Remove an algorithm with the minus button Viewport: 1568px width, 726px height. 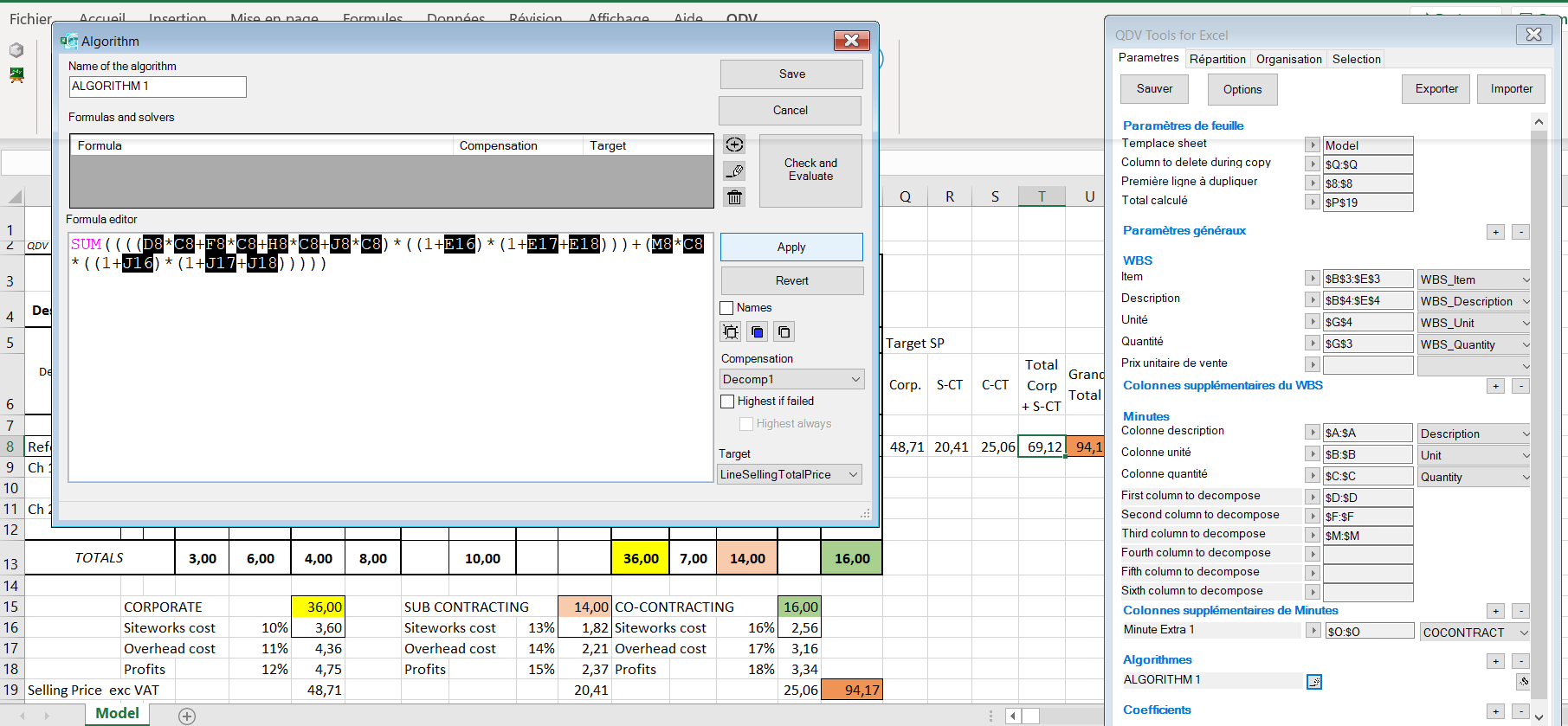(1520, 661)
